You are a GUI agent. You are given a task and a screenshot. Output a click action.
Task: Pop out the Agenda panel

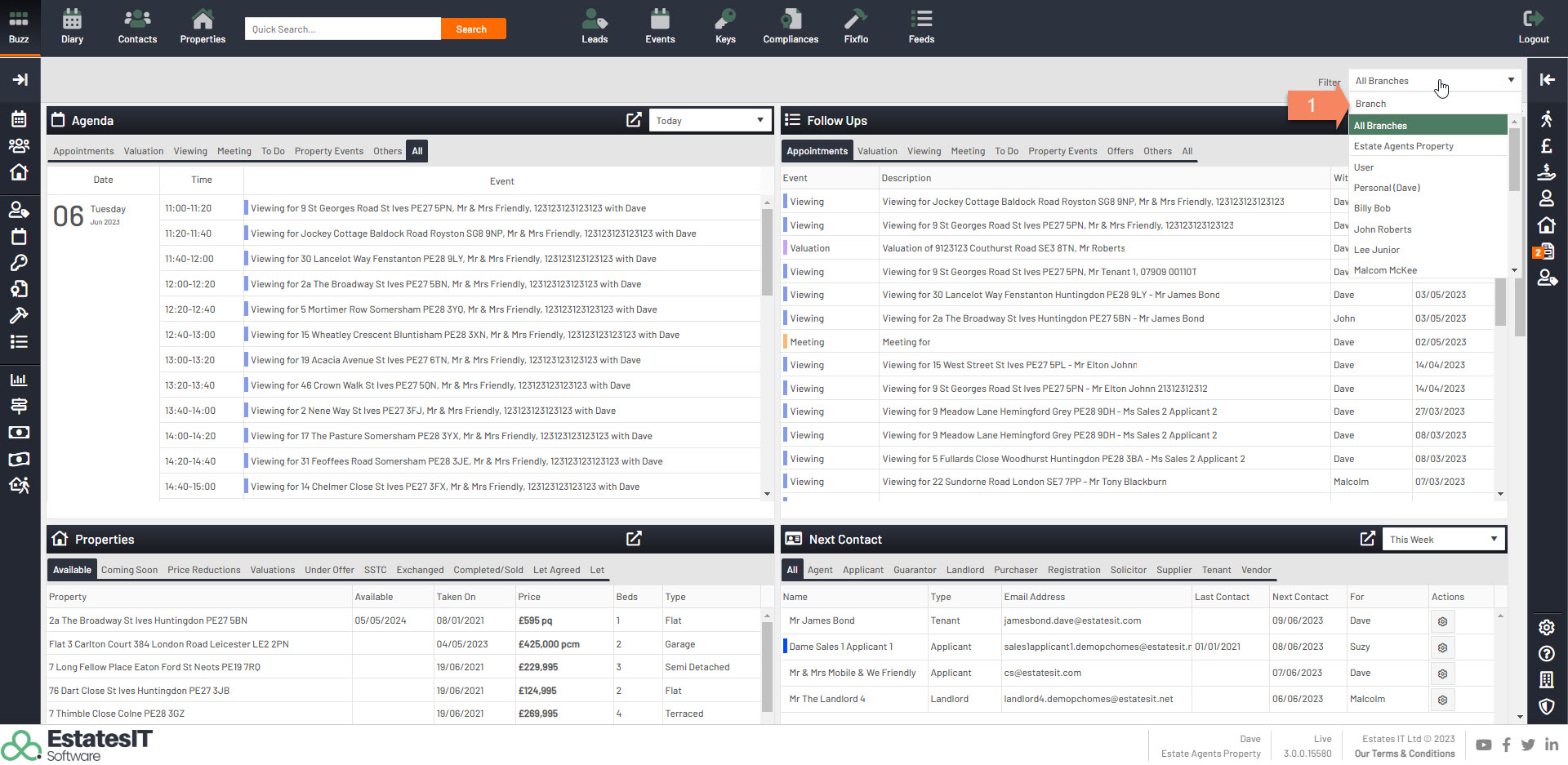[x=634, y=120]
